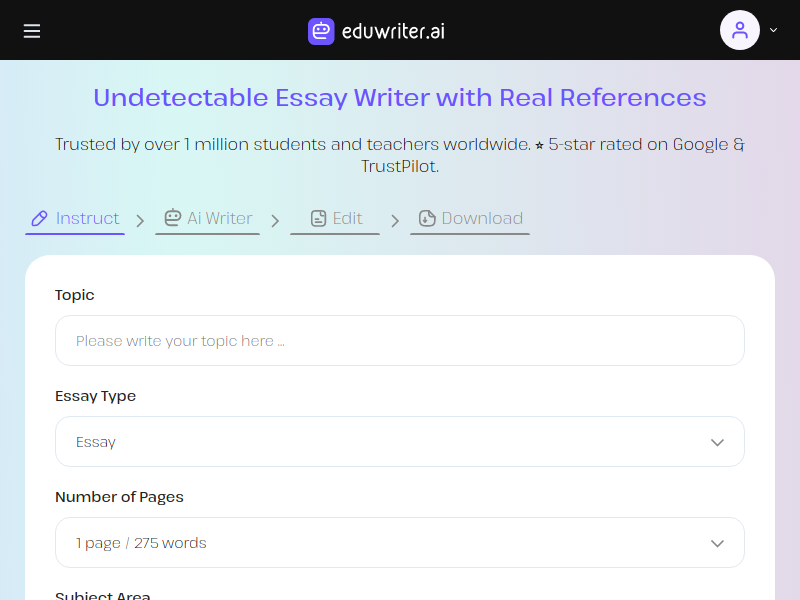Click the pencil icon beside Instruct

pyautogui.click(x=40, y=218)
